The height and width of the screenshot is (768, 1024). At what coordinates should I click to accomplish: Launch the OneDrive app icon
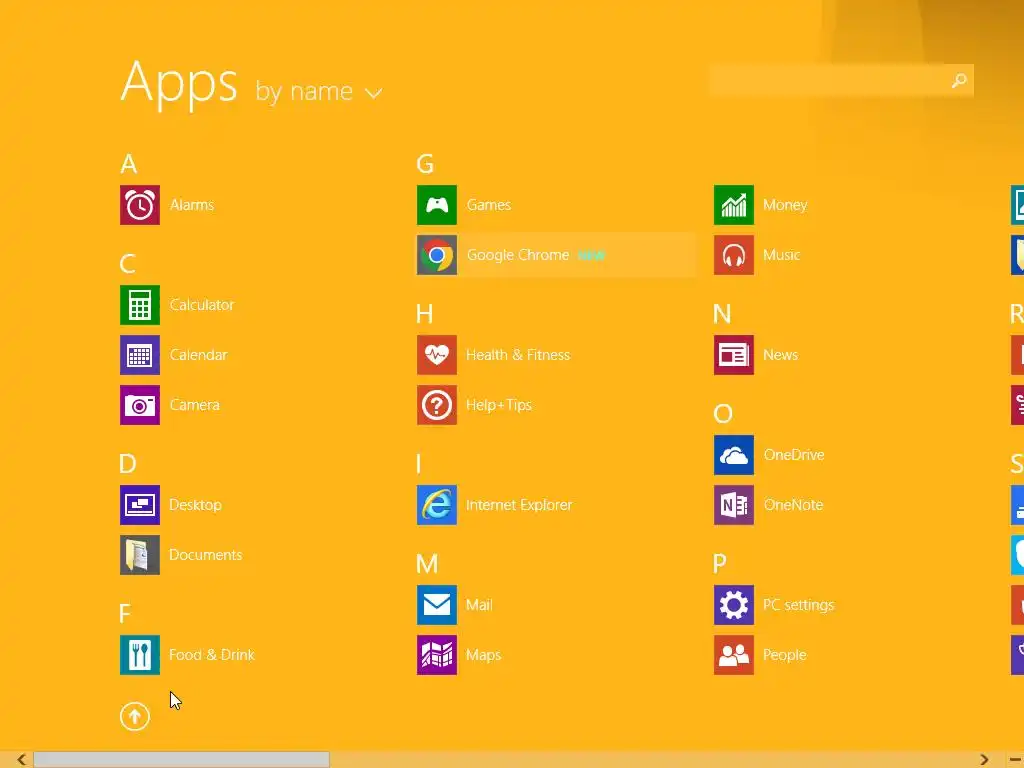(x=734, y=455)
